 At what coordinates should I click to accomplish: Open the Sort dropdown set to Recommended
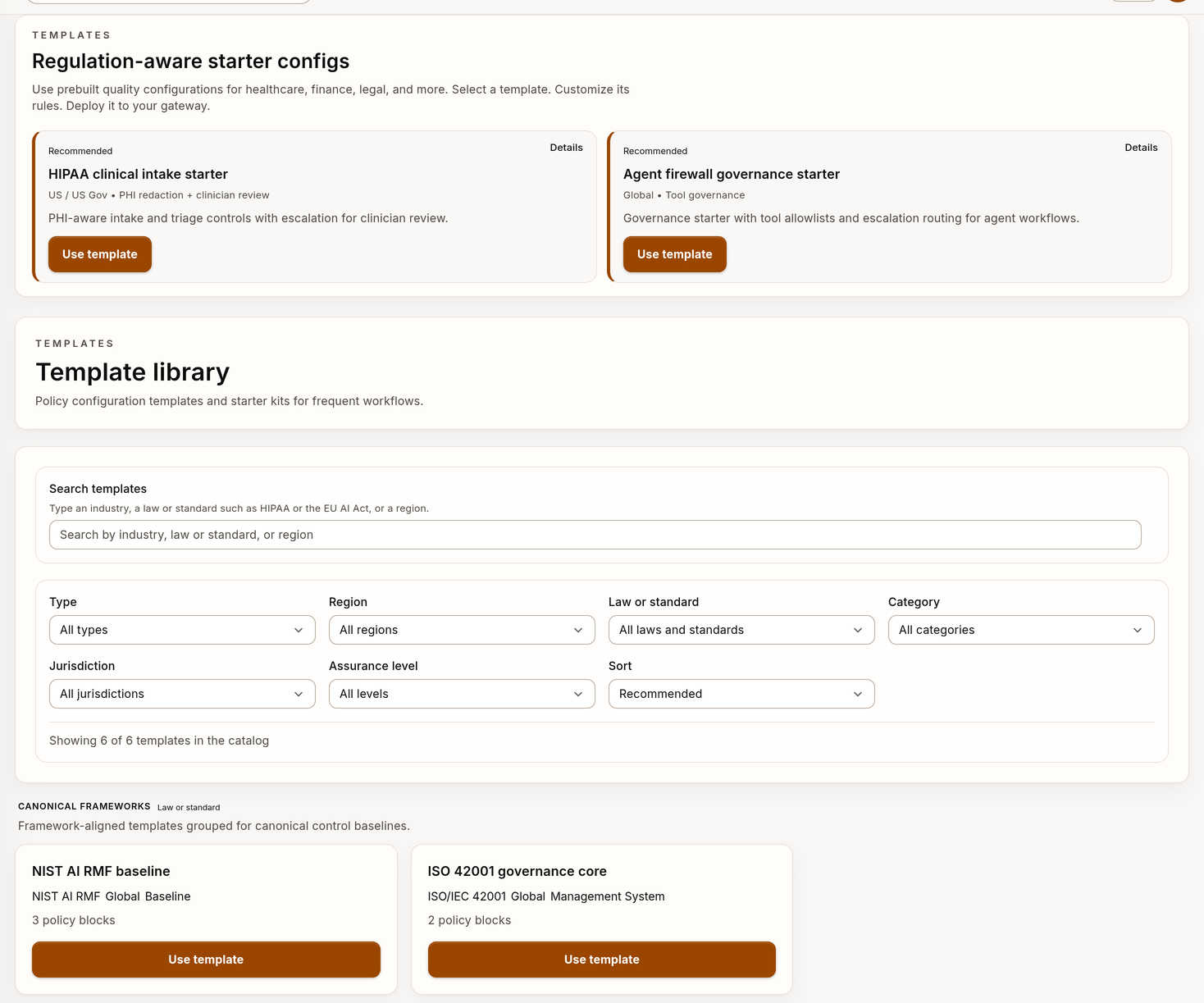pos(741,694)
